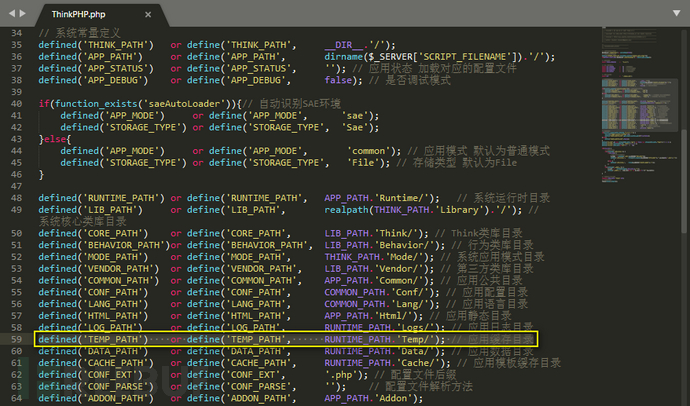Click 'Common/' string on line 54
The width and height of the screenshot is (690, 406).
pos(399,281)
